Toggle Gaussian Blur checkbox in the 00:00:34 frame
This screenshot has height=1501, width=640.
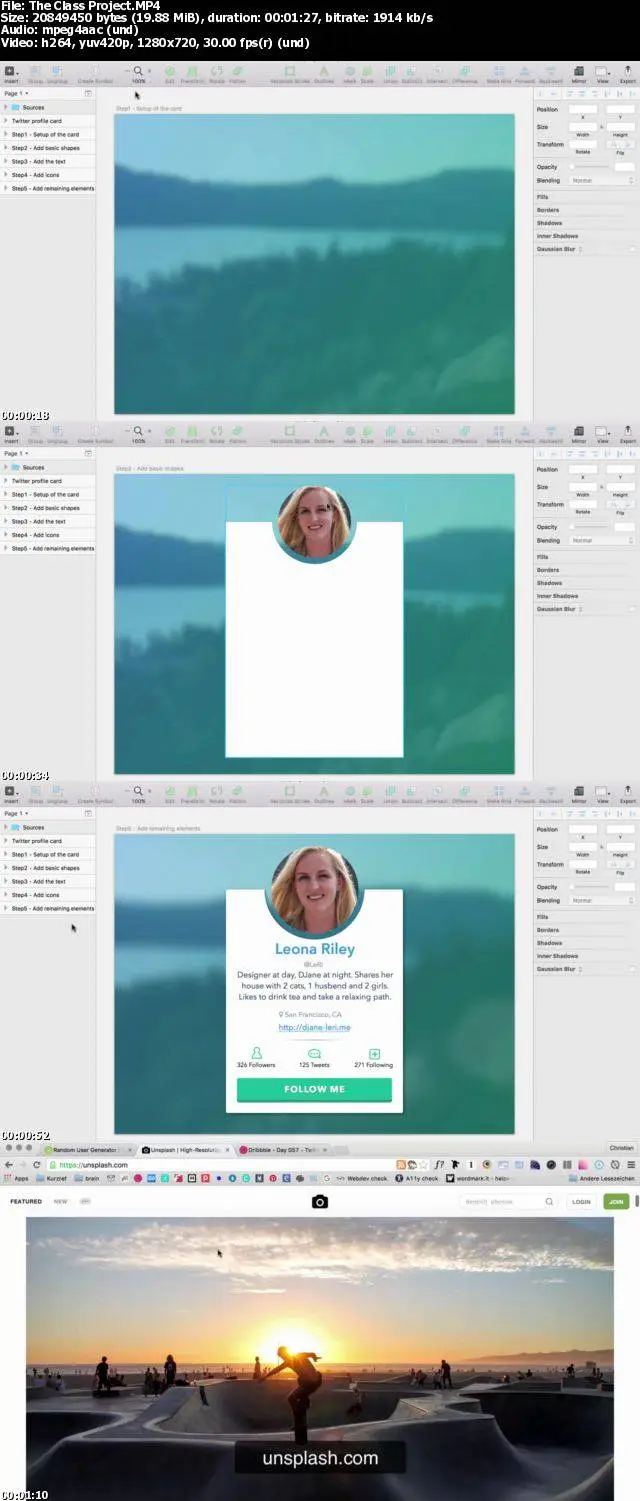pos(632,609)
